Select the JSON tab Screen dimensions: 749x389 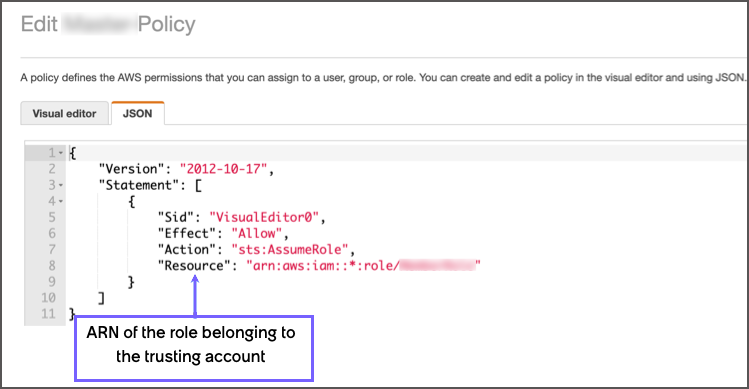[138, 113]
